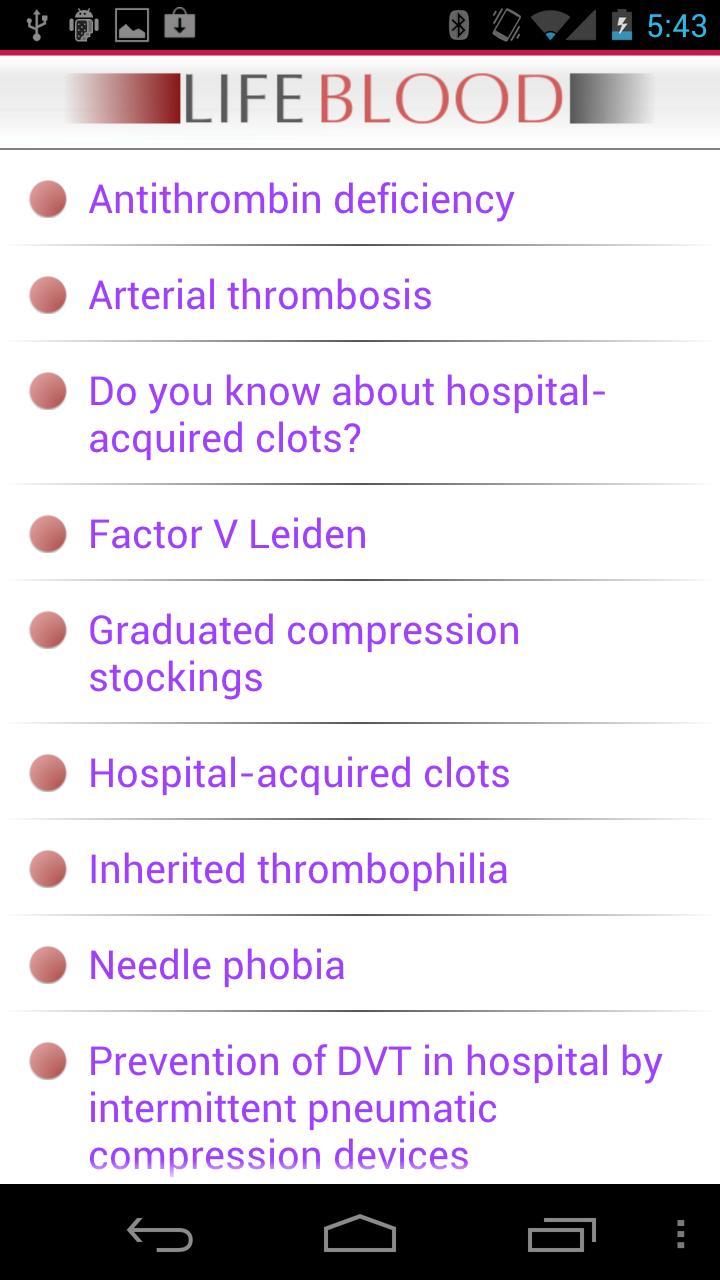Viewport: 720px width, 1280px height.
Task: Tap the battery charging icon
Action: click(x=621, y=25)
